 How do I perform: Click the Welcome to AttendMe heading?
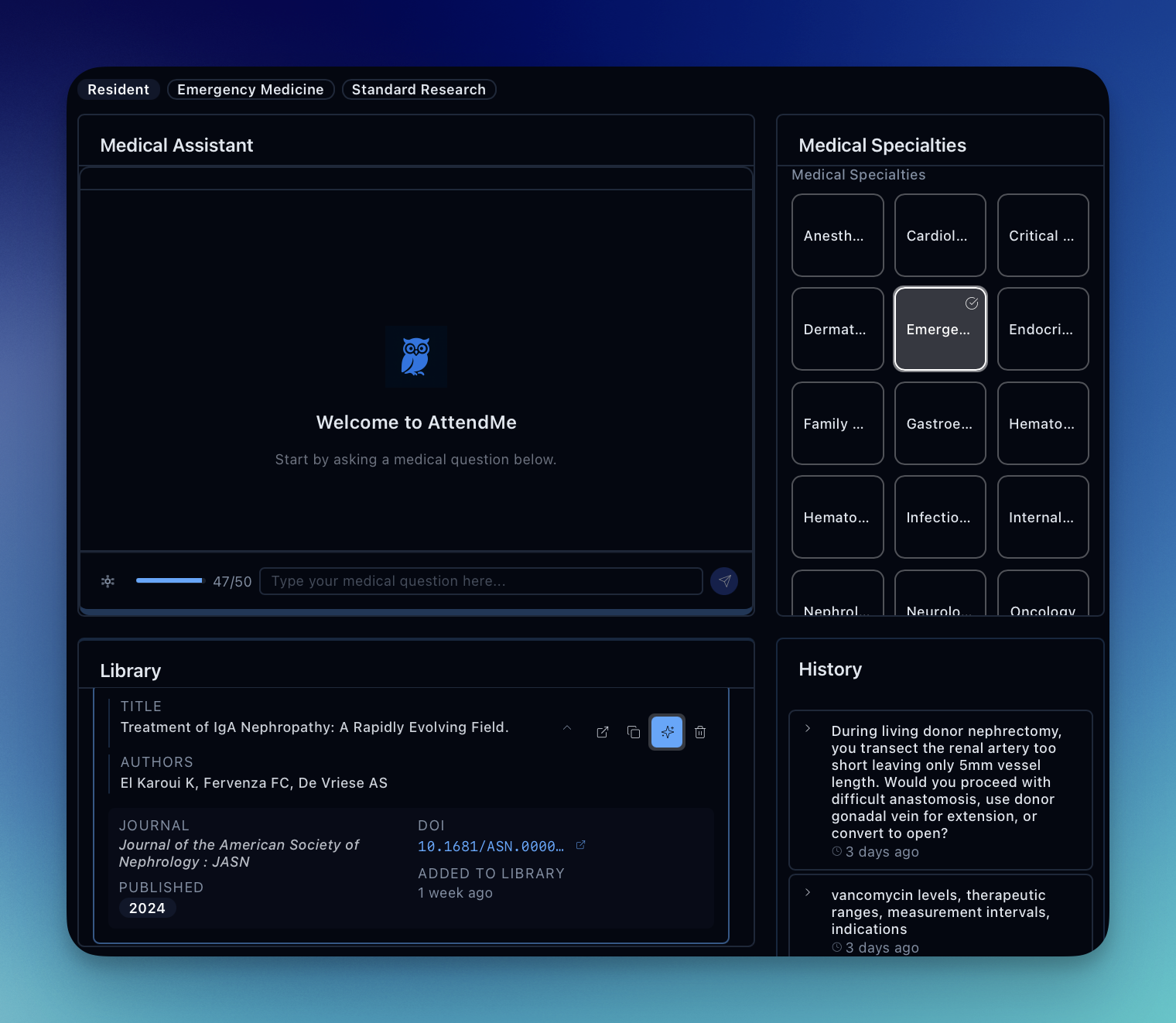(416, 423)
